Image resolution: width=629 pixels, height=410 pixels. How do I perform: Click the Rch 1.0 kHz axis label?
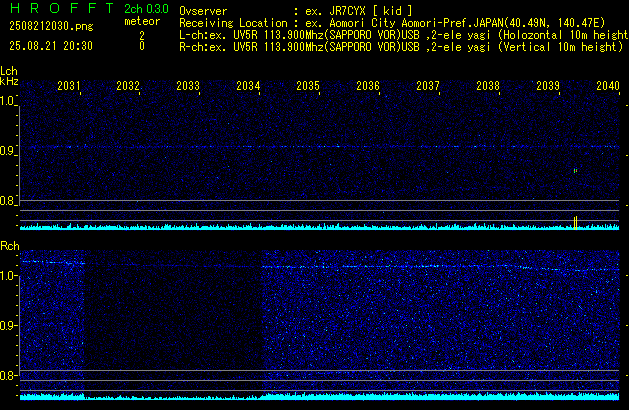coord(8,276)
